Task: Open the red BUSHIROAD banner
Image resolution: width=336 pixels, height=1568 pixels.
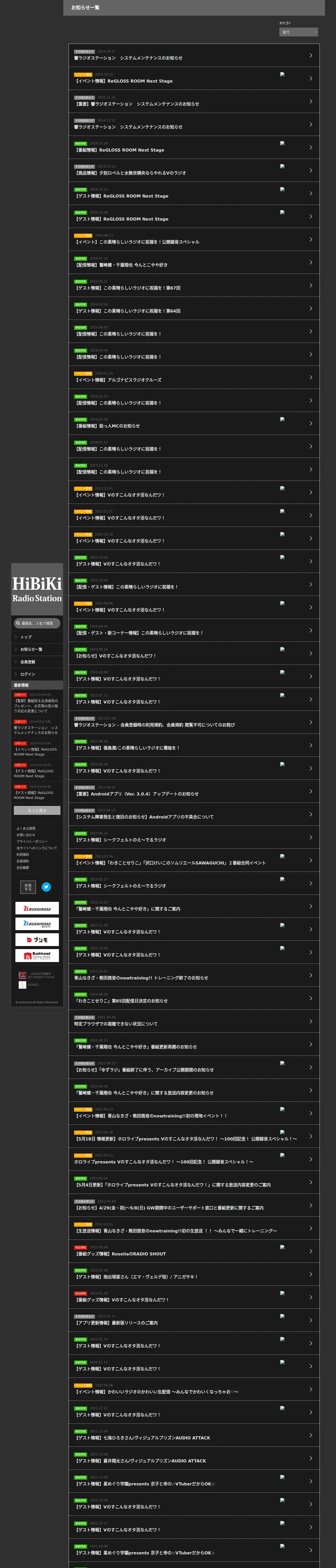Action: [37, 908]
